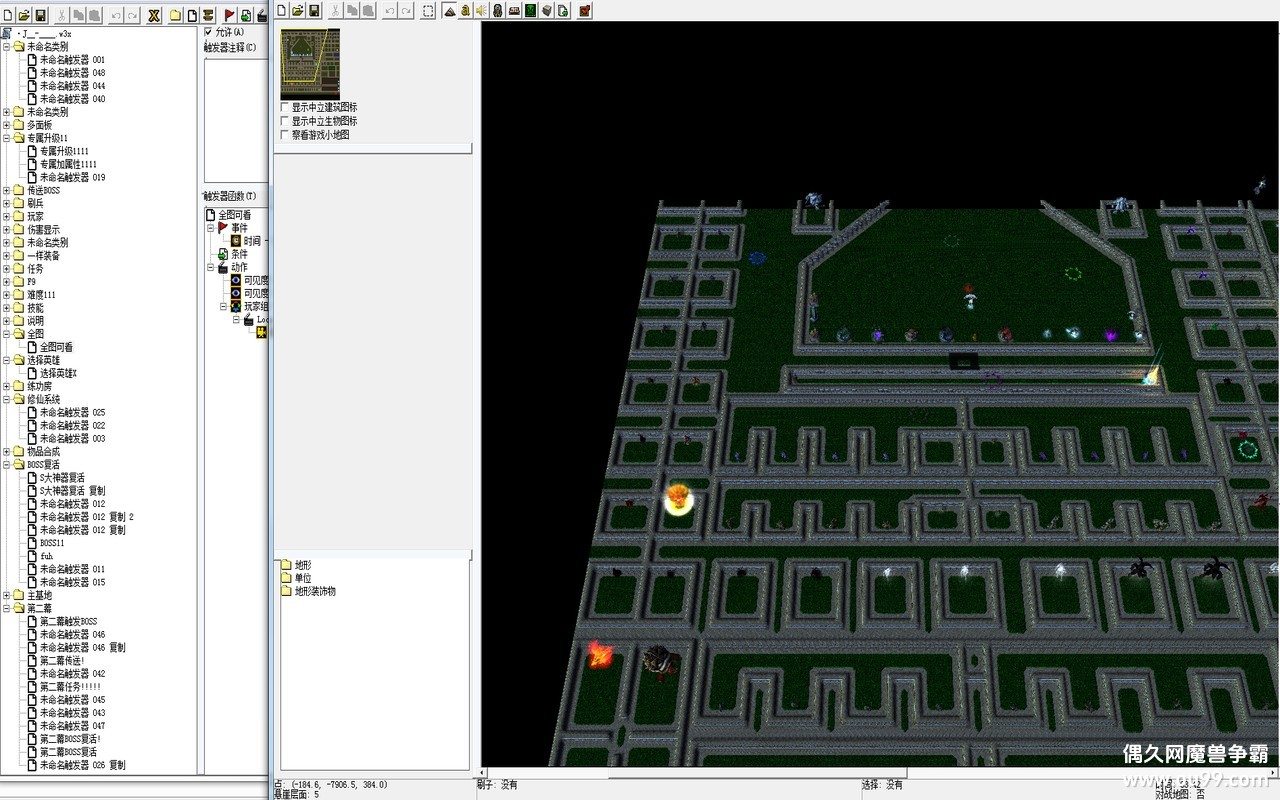Enable 显示中立建筑图标 checkbox

pos(285,107)
